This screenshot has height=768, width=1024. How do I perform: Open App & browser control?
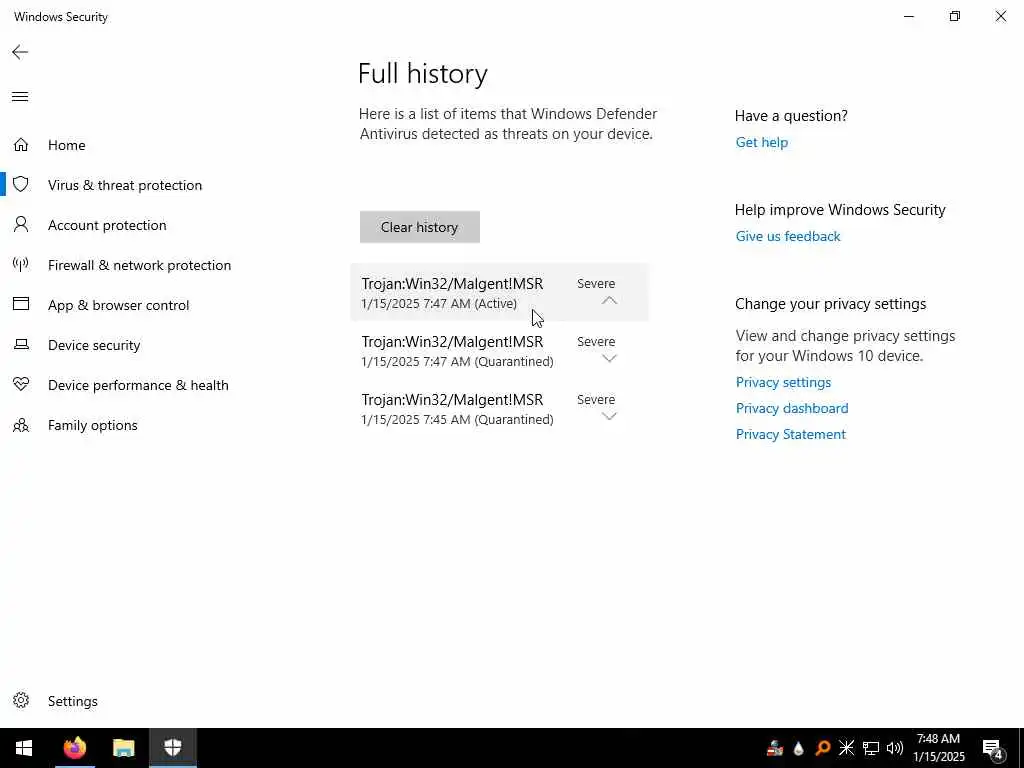click(x=118, y=305)
